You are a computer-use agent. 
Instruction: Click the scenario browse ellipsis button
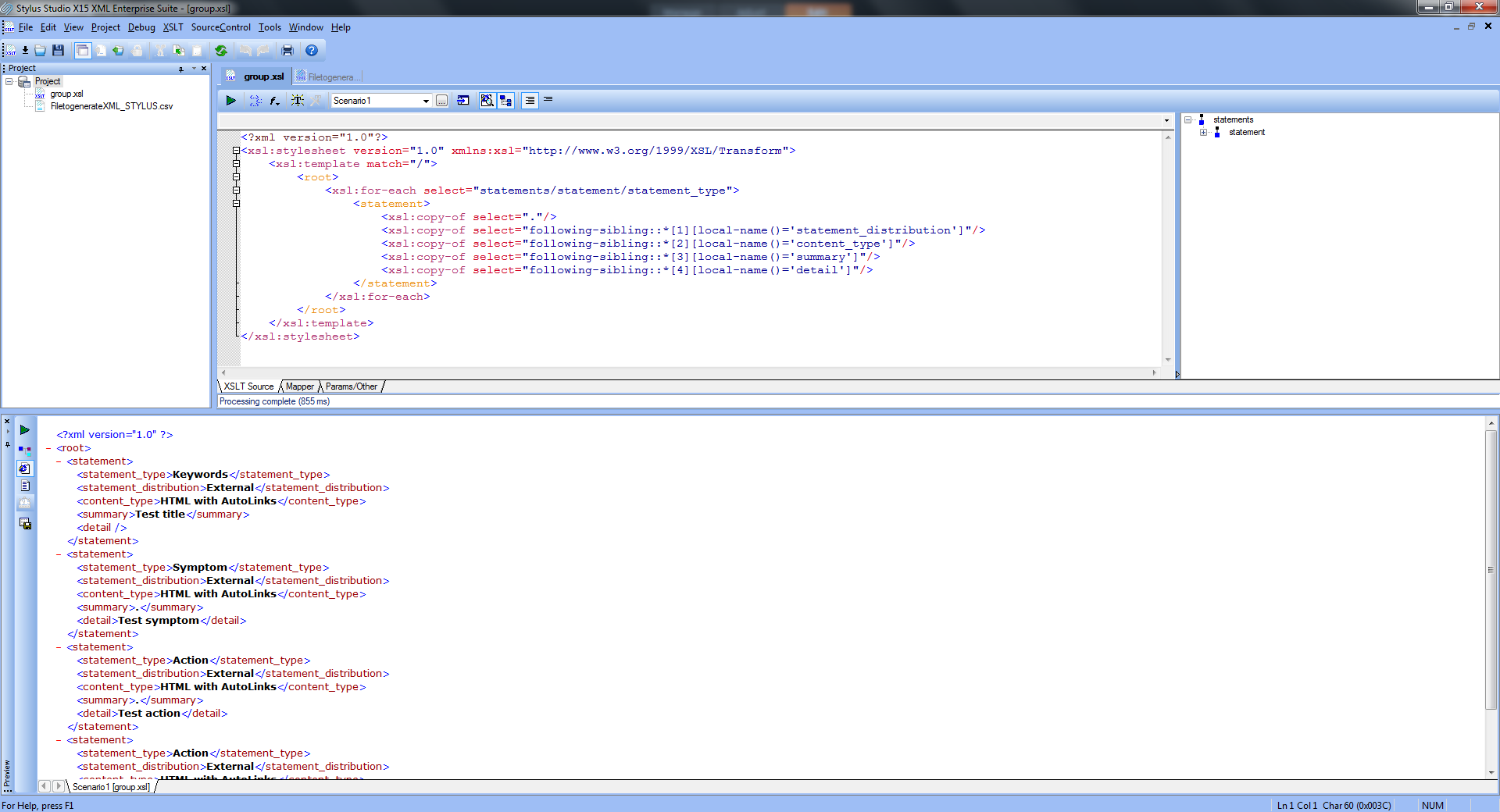(x=442, y=101)
